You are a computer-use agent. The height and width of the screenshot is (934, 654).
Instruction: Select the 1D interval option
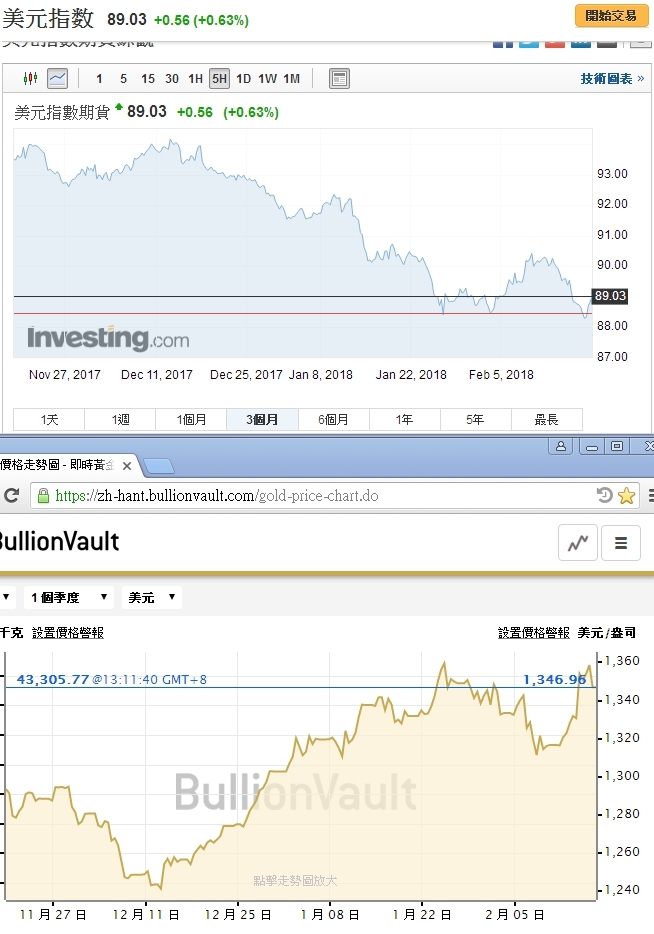coord(243,78)
